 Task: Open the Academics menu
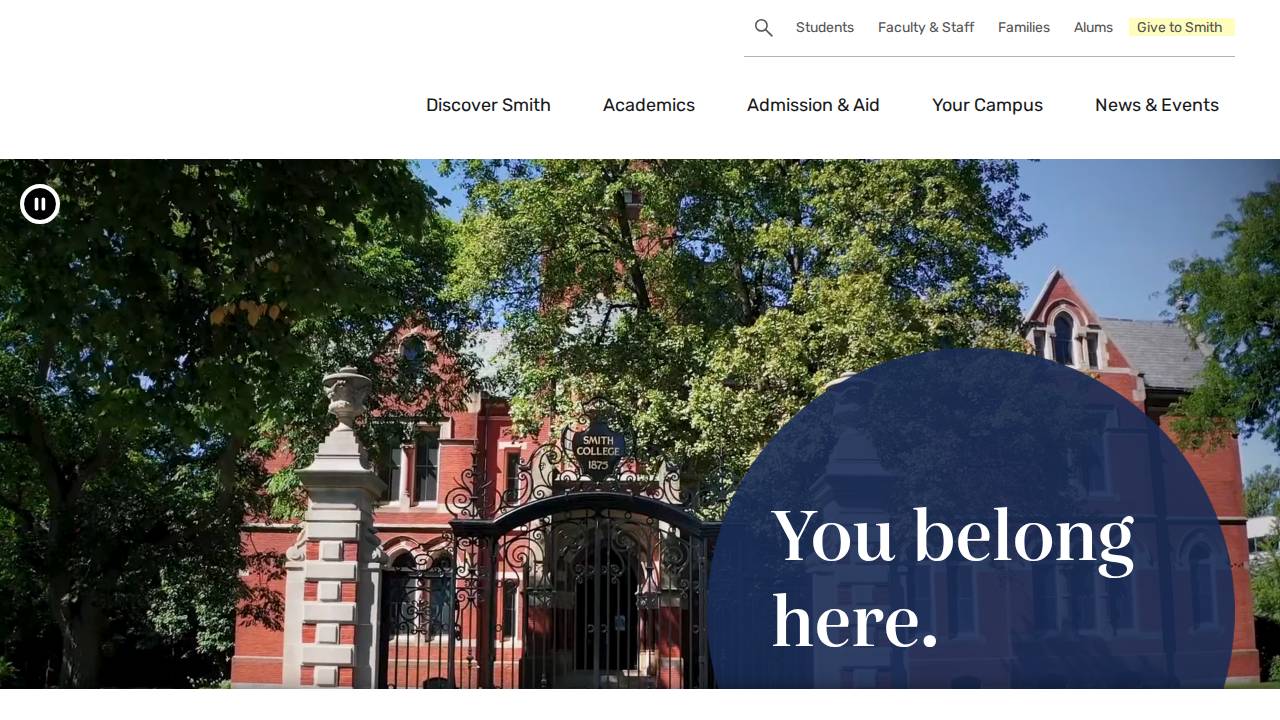click(x=649, y=105)
